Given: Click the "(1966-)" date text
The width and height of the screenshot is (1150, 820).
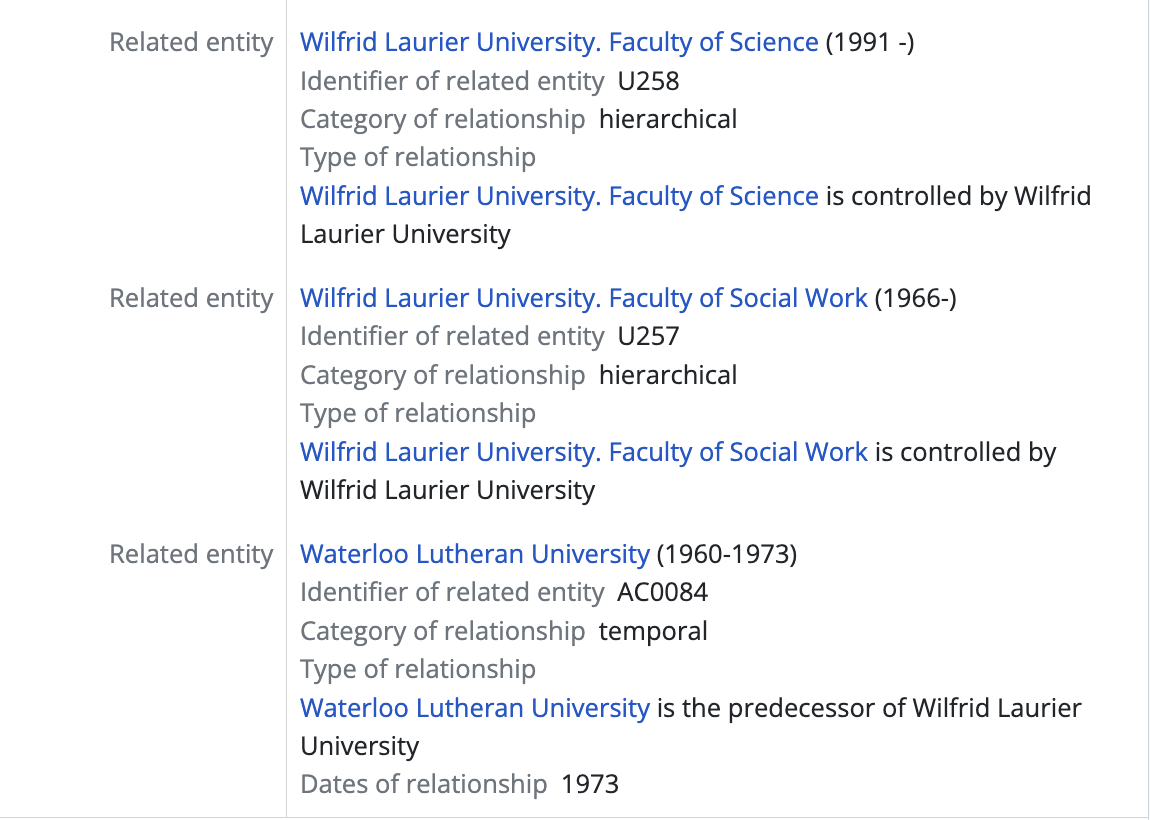Looking at the screenshot, I should (916, 298).
